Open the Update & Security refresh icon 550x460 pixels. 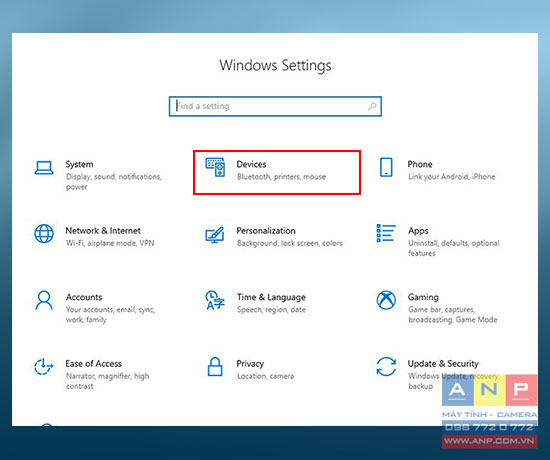tap(386, 367)
